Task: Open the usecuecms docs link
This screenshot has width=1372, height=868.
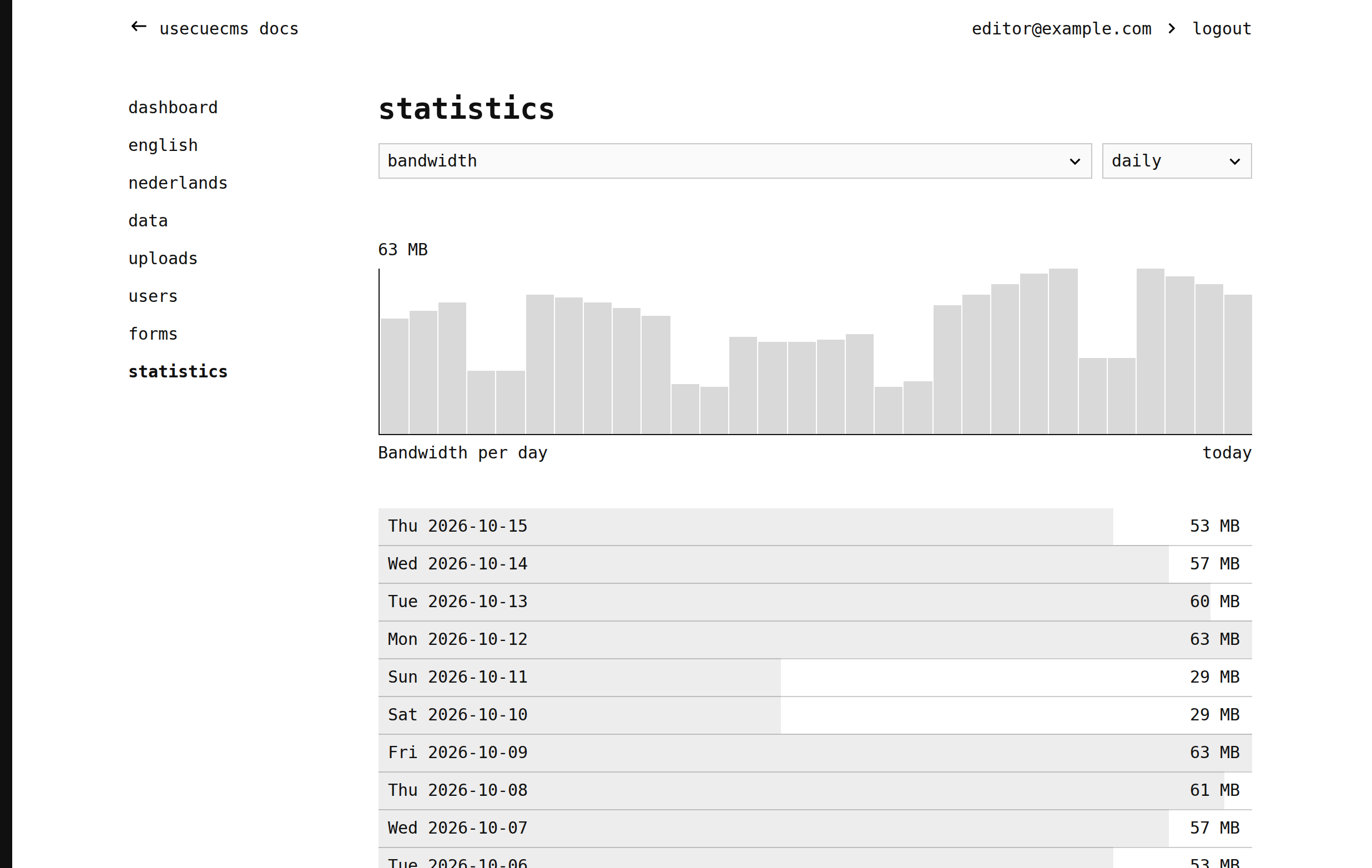Action: click(x=229, y=28)
